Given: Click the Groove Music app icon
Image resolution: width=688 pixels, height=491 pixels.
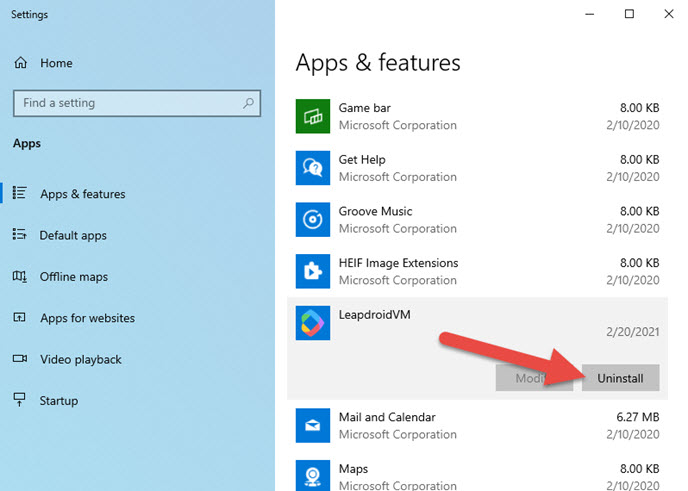Looking at the screenshot, I should click(313, 219).
